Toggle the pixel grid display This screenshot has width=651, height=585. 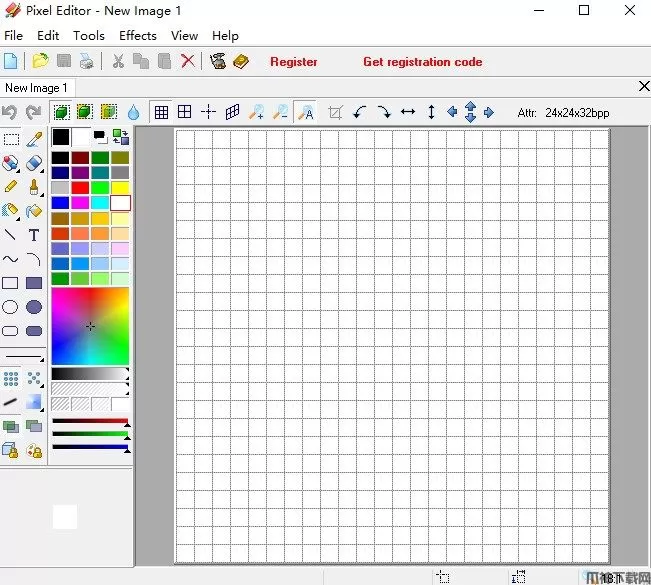[x=161, y=113]
